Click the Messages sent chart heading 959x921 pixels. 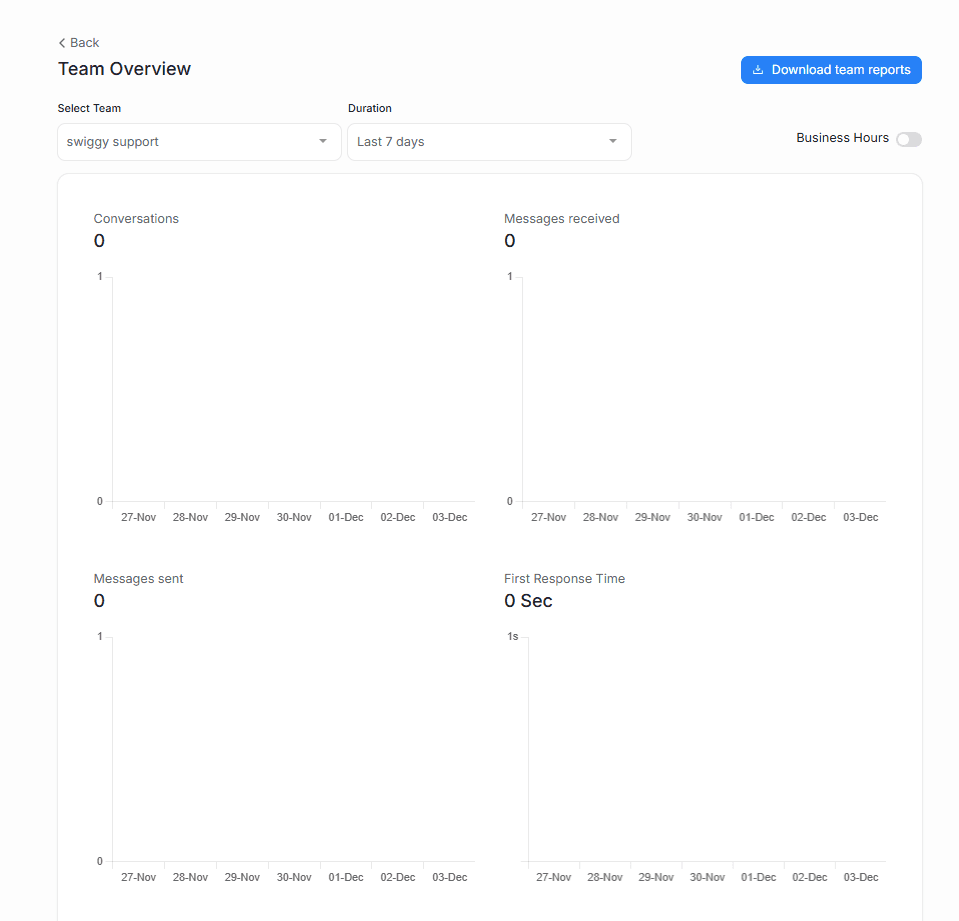pos(138,578)
